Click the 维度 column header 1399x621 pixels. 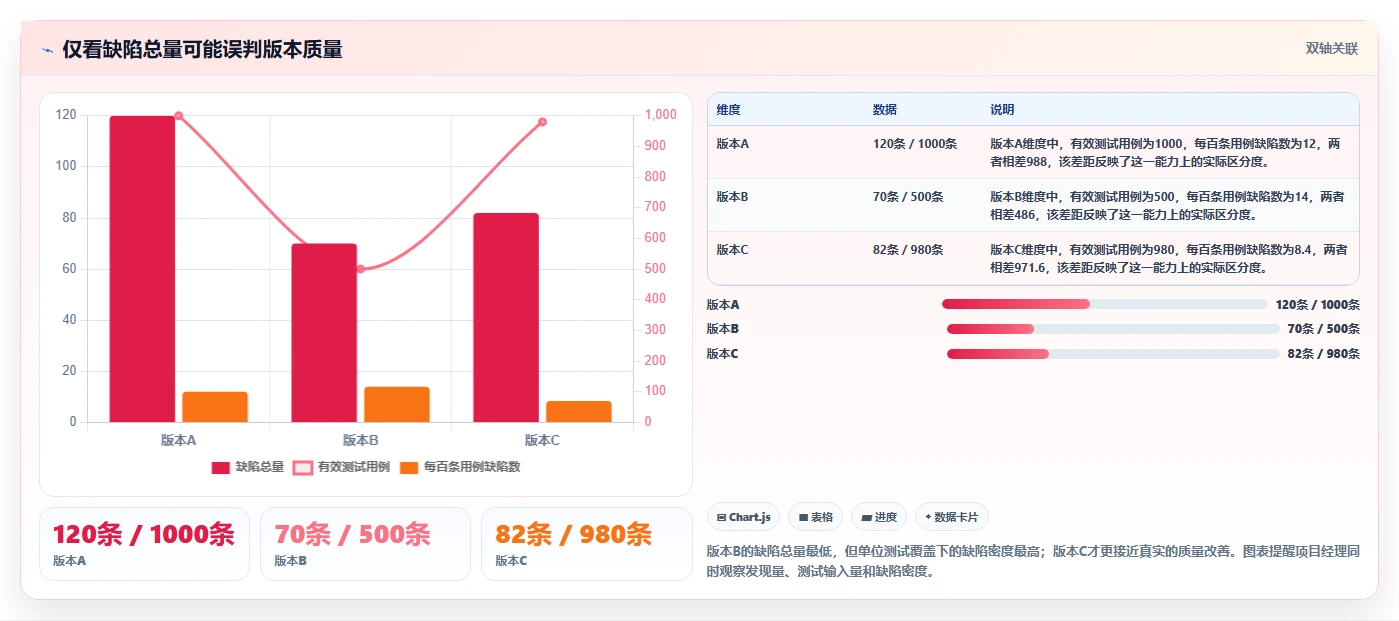coord(728,110)
